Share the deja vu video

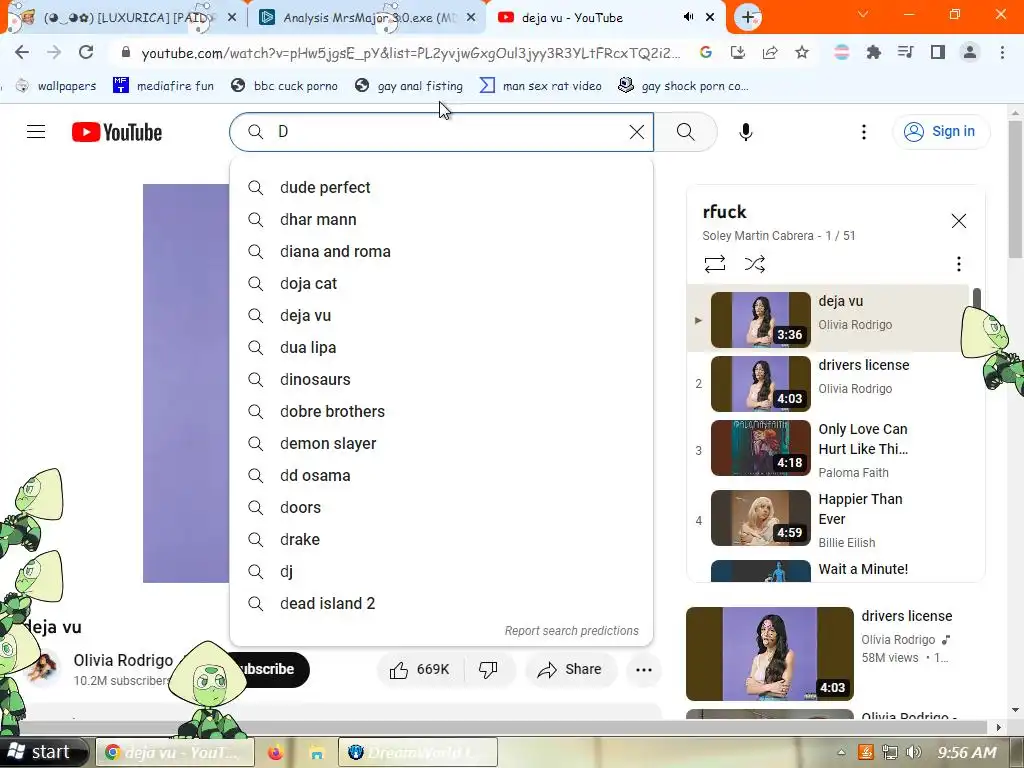tap(570, 669)
